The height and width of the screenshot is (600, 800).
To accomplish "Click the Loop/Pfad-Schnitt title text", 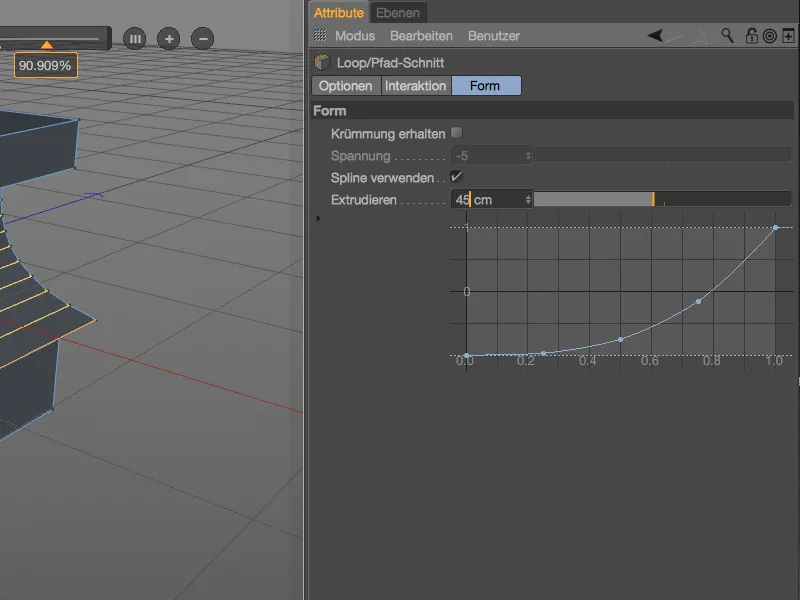I will point(390,63).
